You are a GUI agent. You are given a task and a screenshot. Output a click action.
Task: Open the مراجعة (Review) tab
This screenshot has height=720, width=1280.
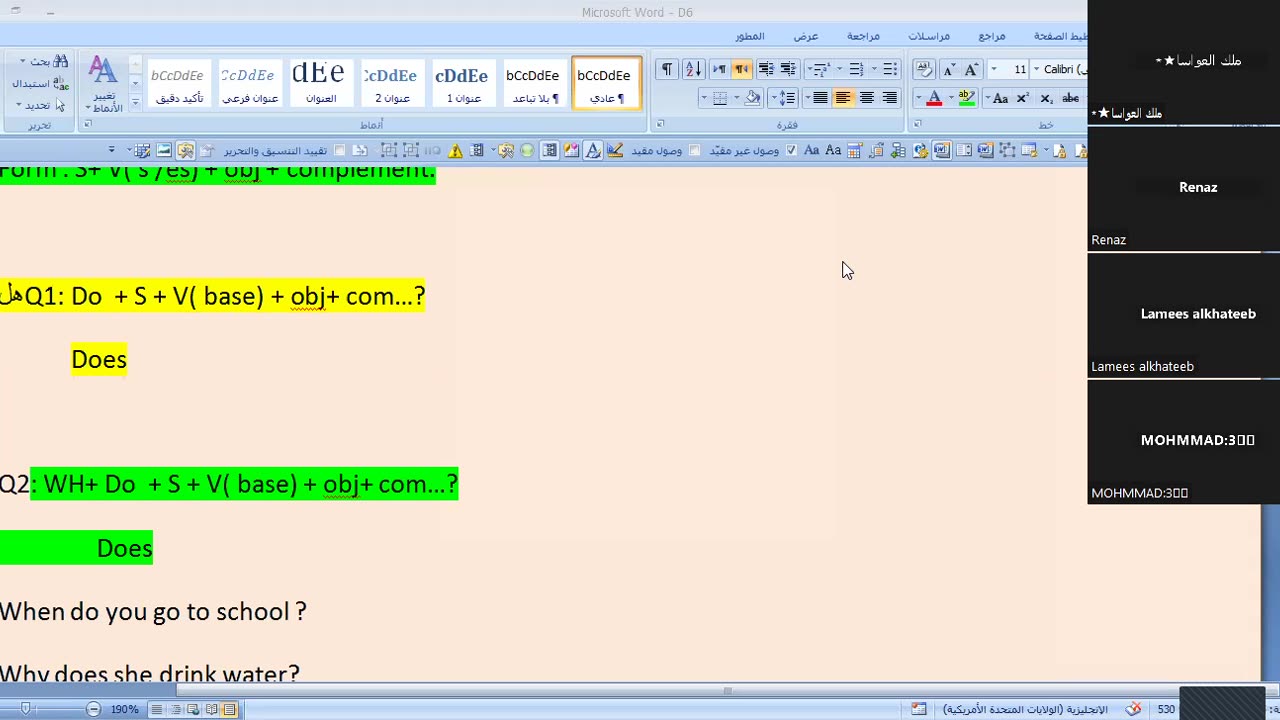tap(863, 36)
